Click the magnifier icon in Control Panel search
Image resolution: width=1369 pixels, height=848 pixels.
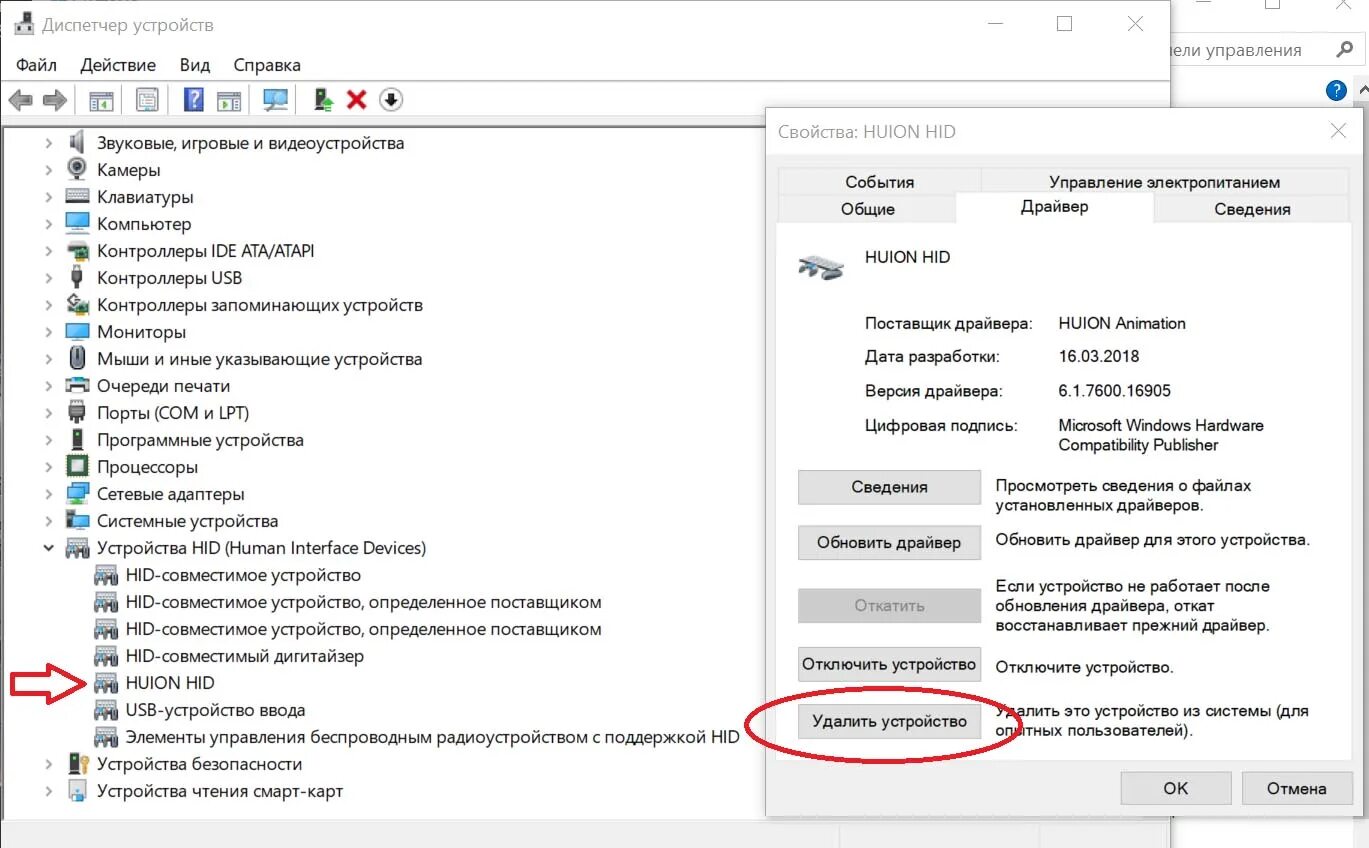coord(1345,50)
